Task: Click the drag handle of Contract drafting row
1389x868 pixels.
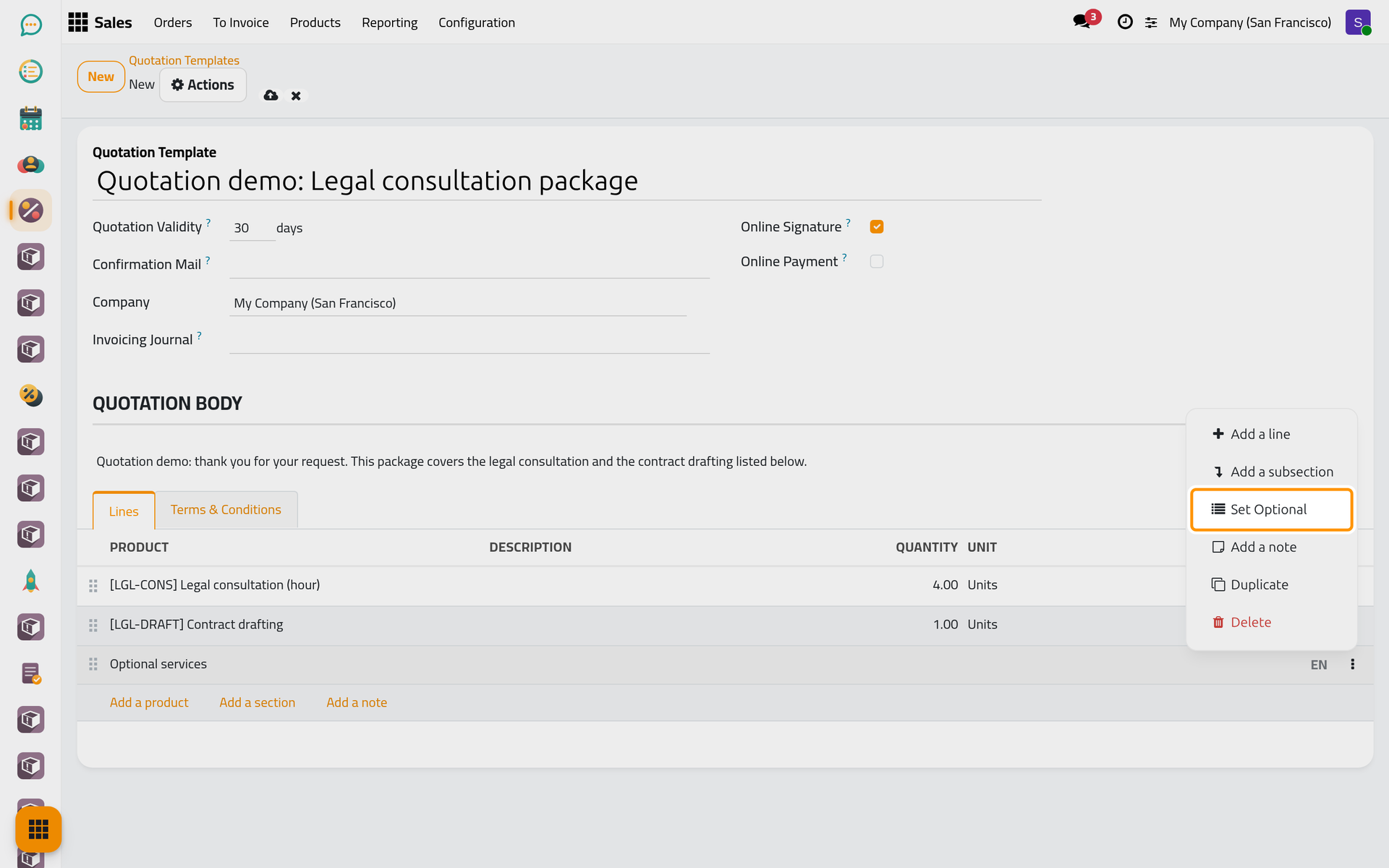Action: (x=93, y=625)
